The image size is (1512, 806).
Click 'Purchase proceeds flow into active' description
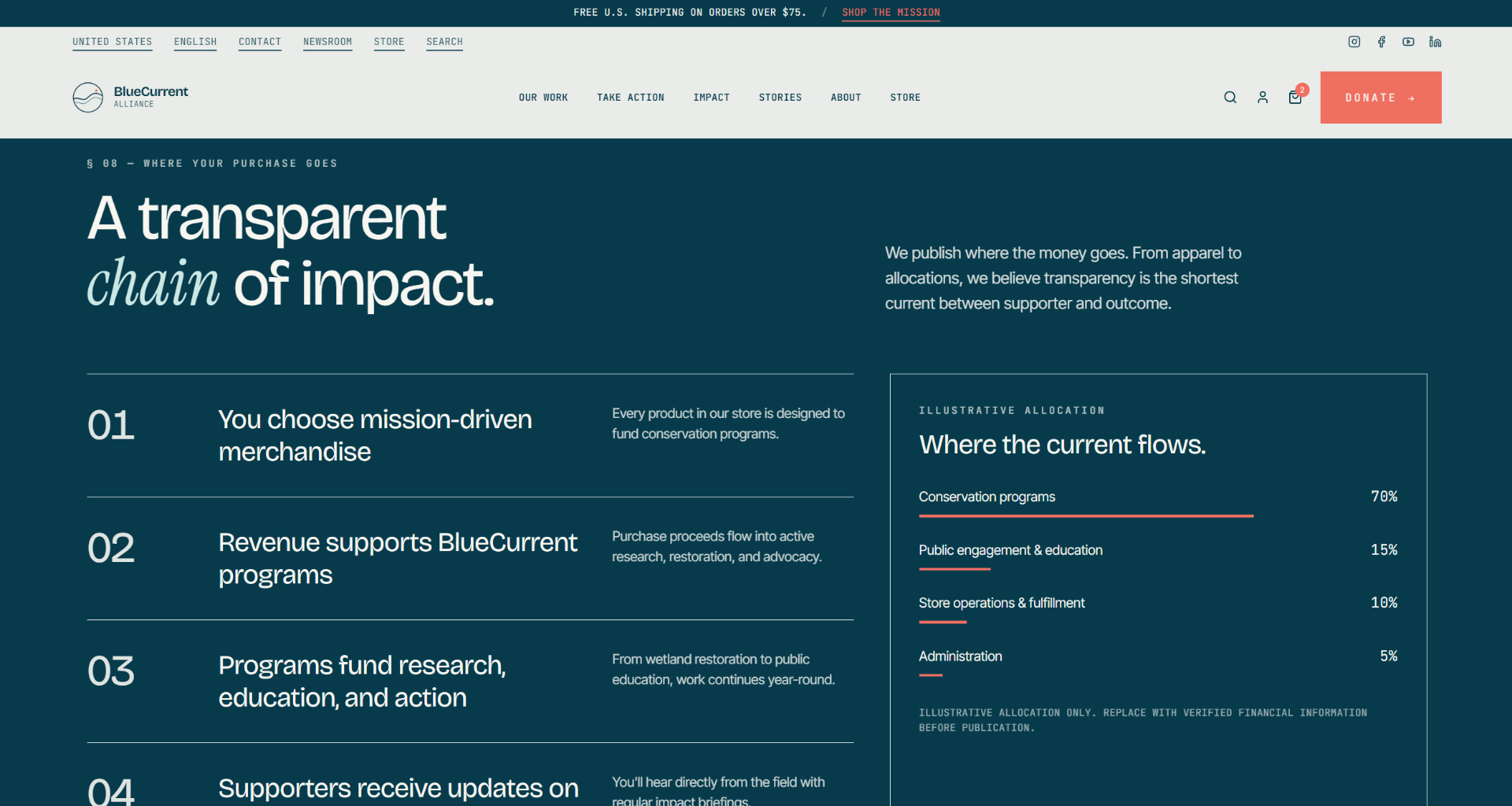pyautogui.click(x=717, y=546)
